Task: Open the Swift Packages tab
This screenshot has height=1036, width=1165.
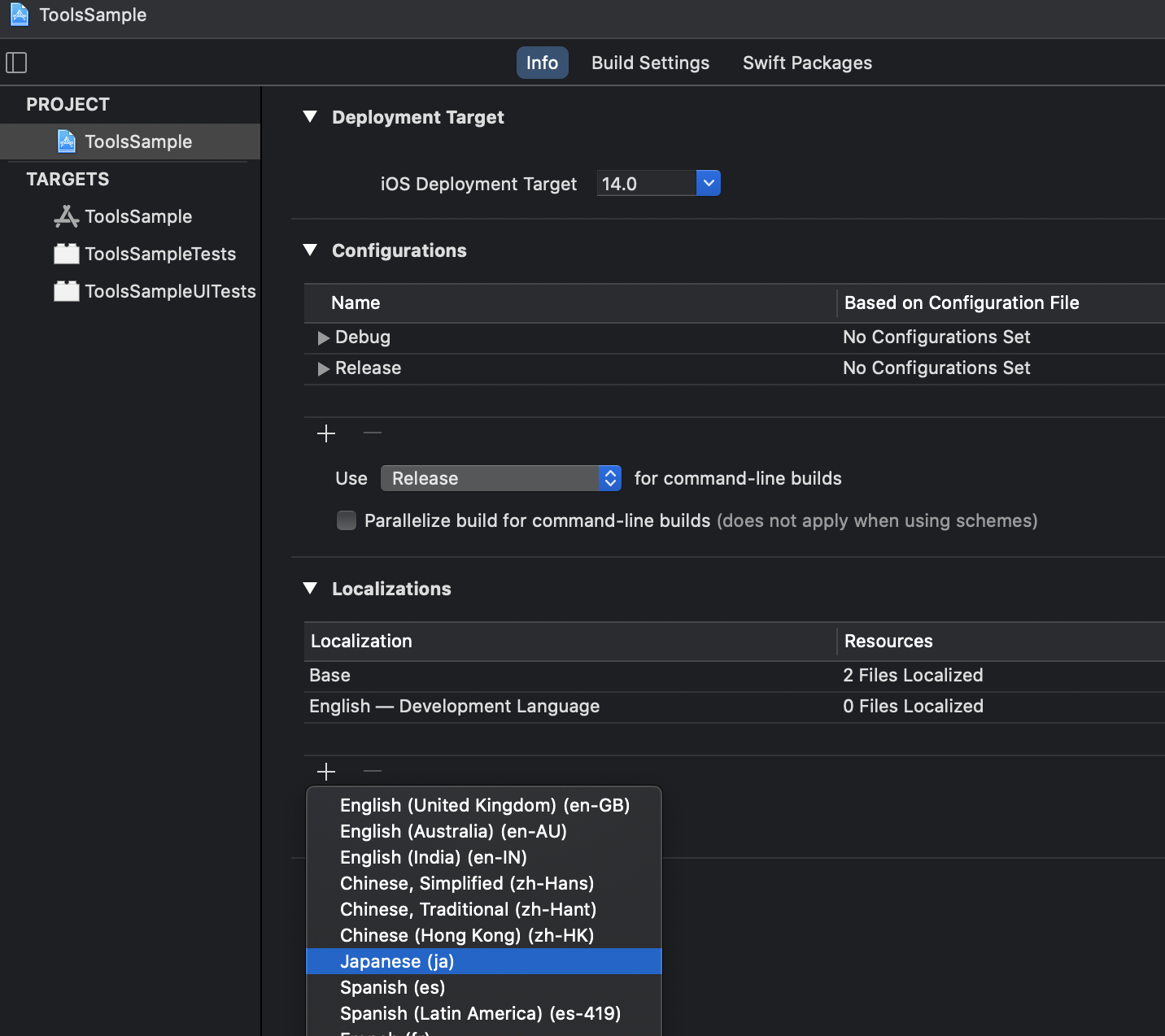Action: click(807, 63)
